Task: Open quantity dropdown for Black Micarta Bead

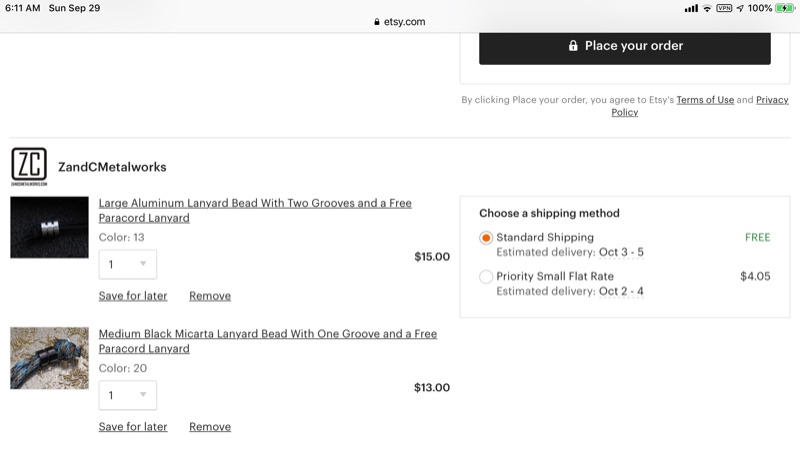Action: coord(128,395)
